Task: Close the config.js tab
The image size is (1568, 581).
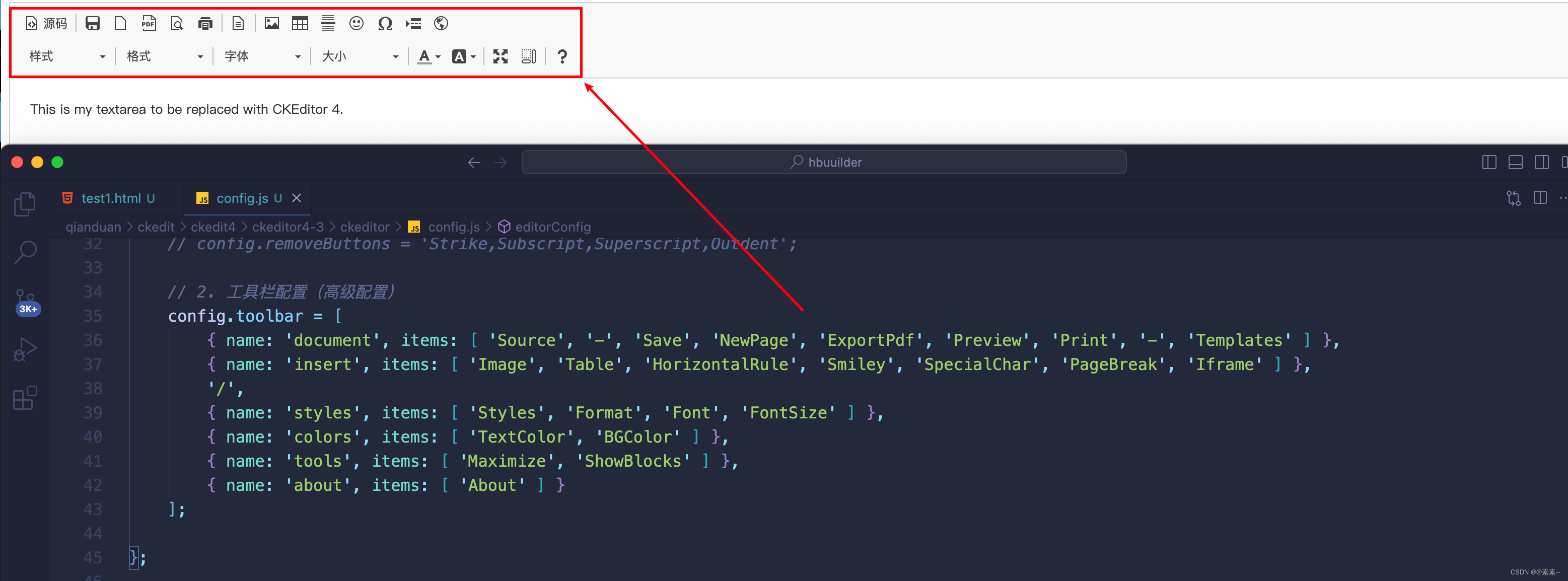Action: pyautogui.click(x=297, y=198)
